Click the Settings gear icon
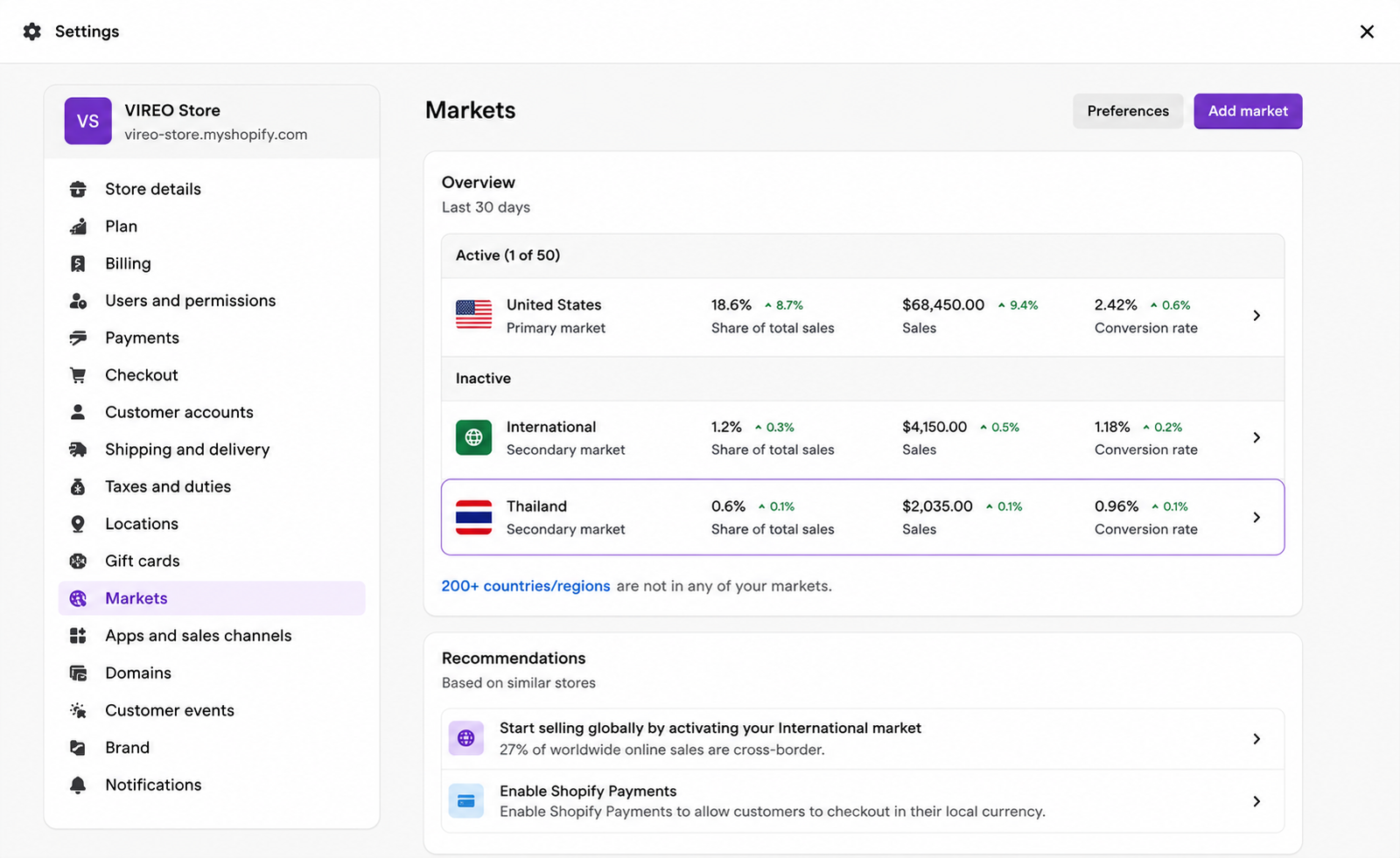 point(32,31)
